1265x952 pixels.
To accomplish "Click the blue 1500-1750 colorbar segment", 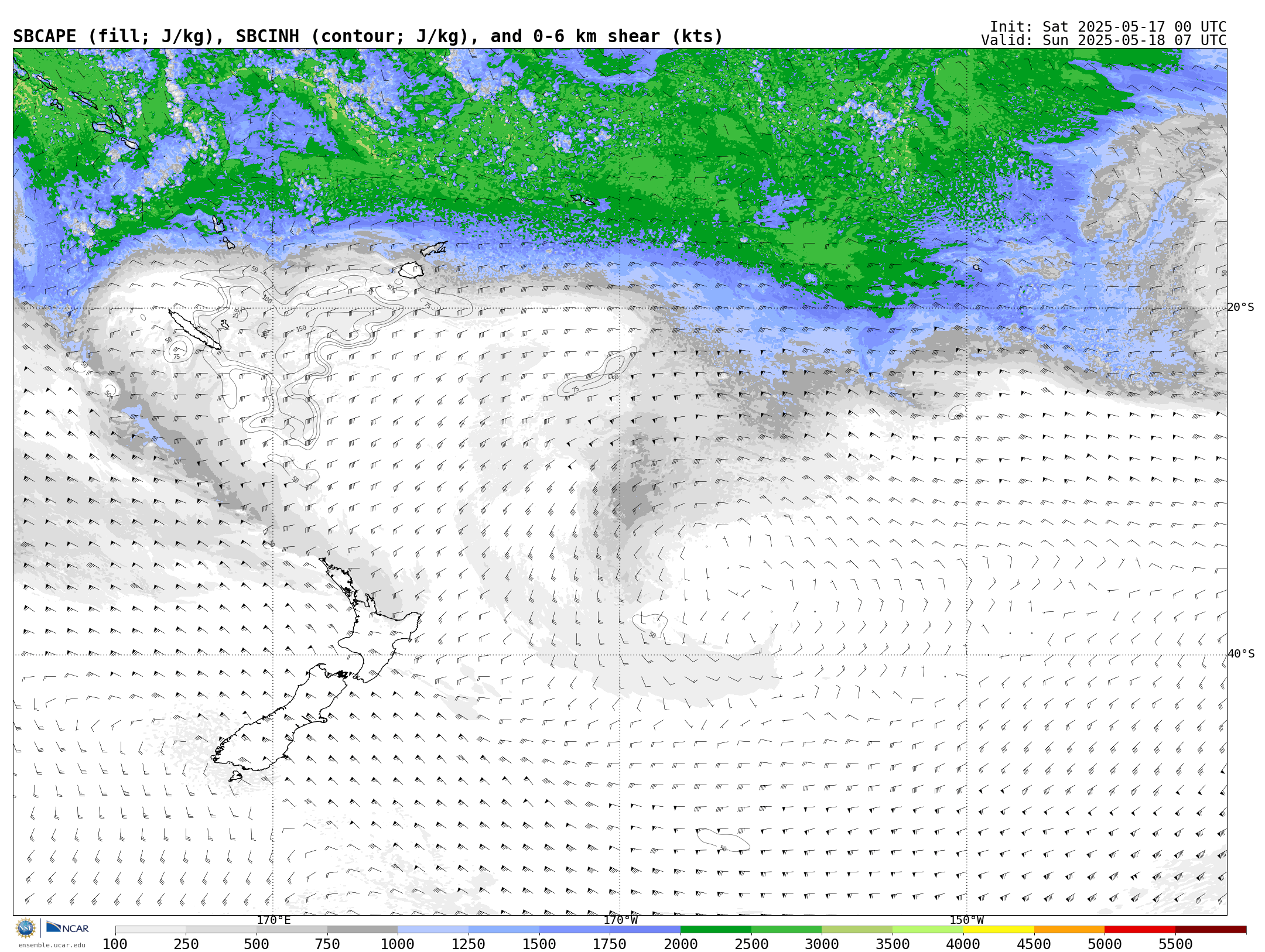I will [x=575, y=929].
